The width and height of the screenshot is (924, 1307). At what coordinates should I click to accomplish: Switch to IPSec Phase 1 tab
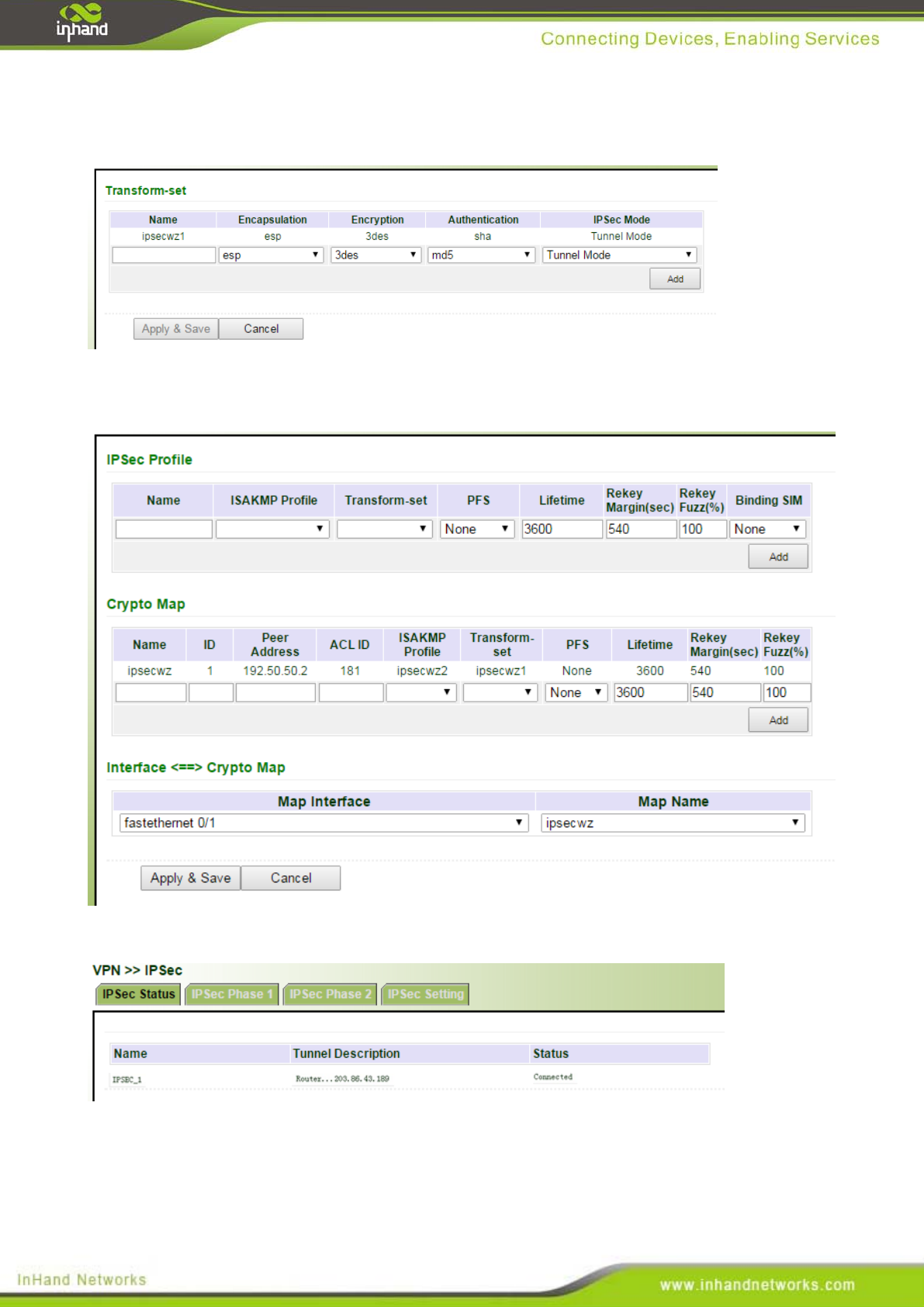pyautogui.click(x=231, y=994)
